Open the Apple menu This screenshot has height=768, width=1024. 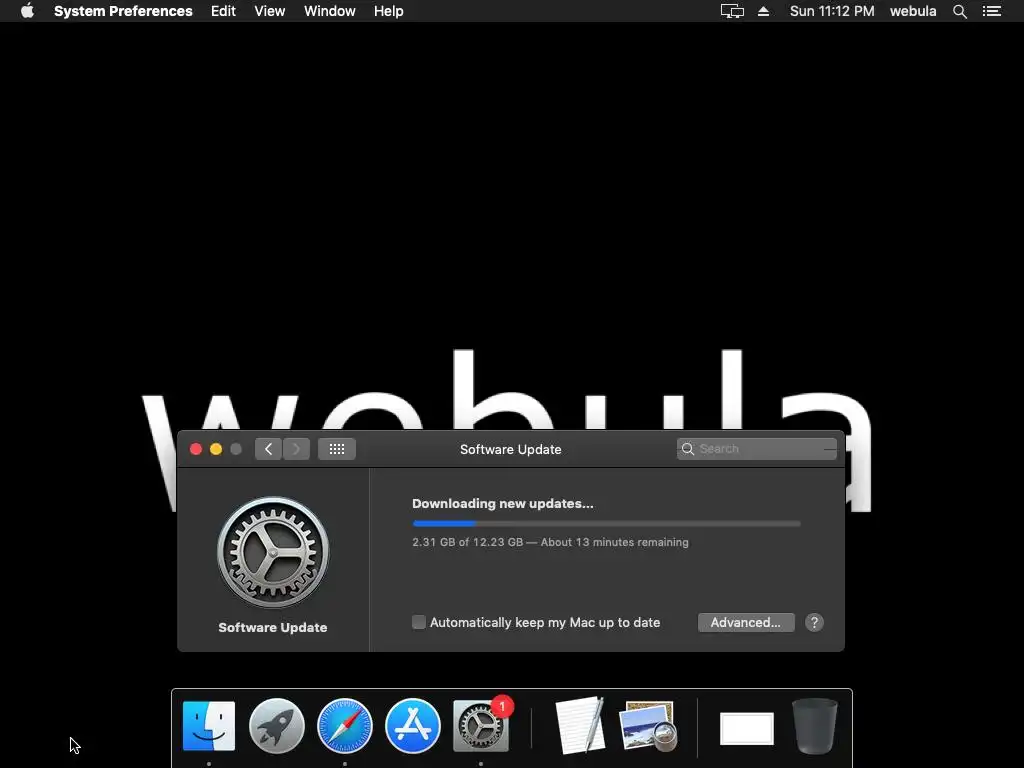[x=27, y=11]
